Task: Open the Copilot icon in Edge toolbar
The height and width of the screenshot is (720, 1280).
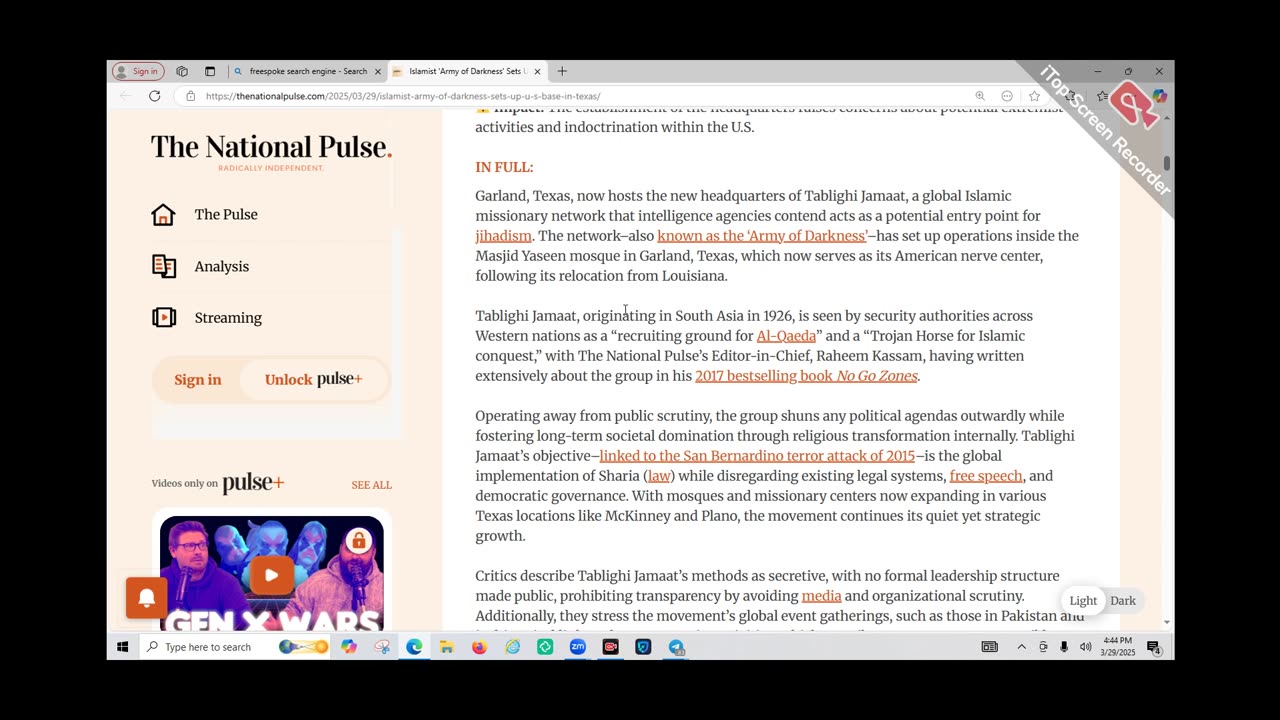Action: click(1159, 96)
